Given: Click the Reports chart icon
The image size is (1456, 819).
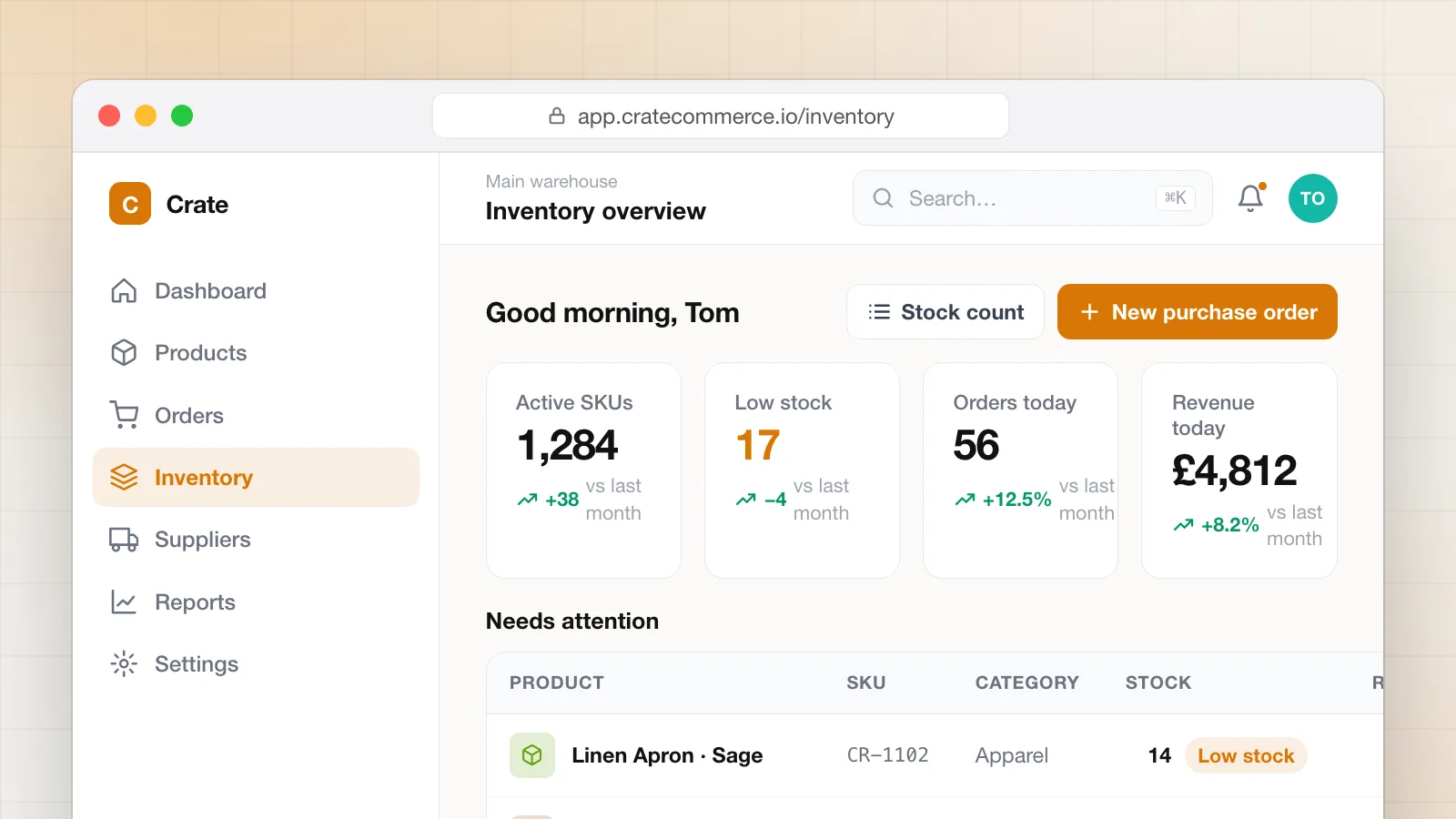Looking at the screenshot, I should [x=124, y=602].
